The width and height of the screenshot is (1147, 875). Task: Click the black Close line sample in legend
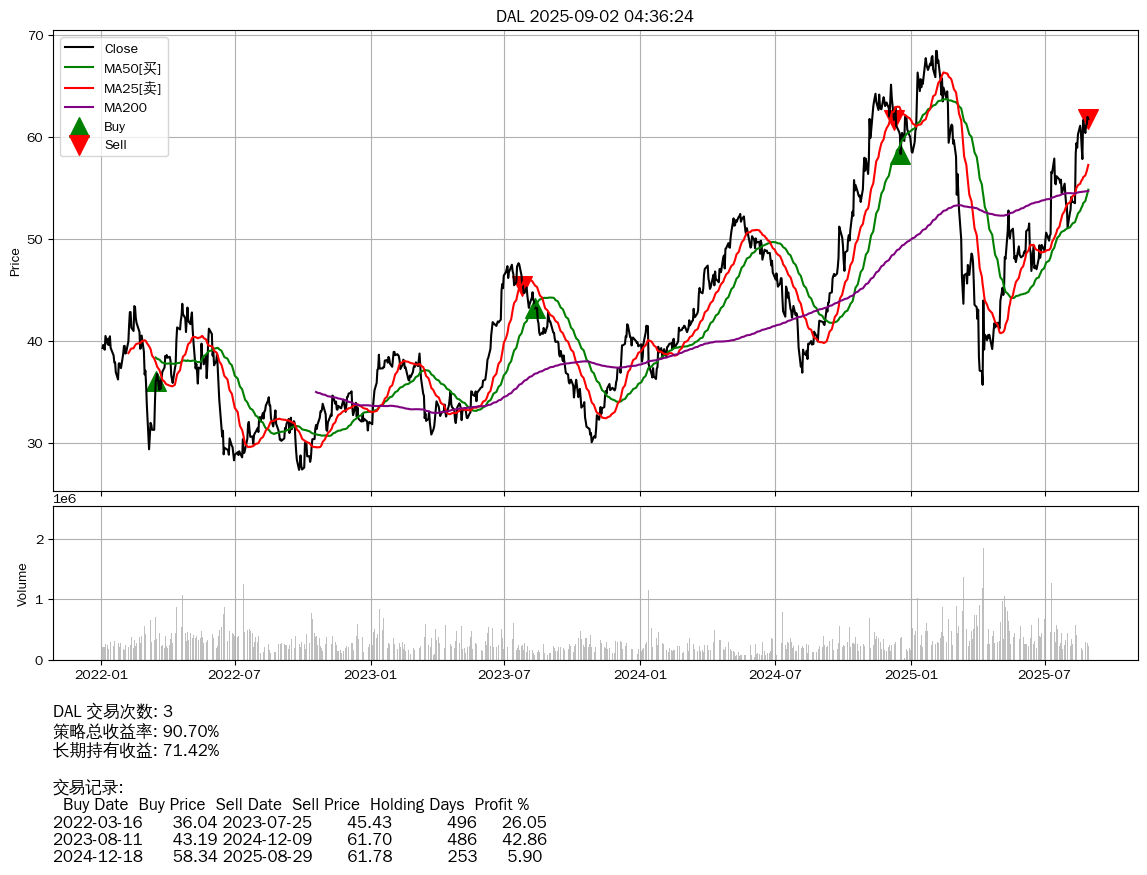(x=79, y=49)
